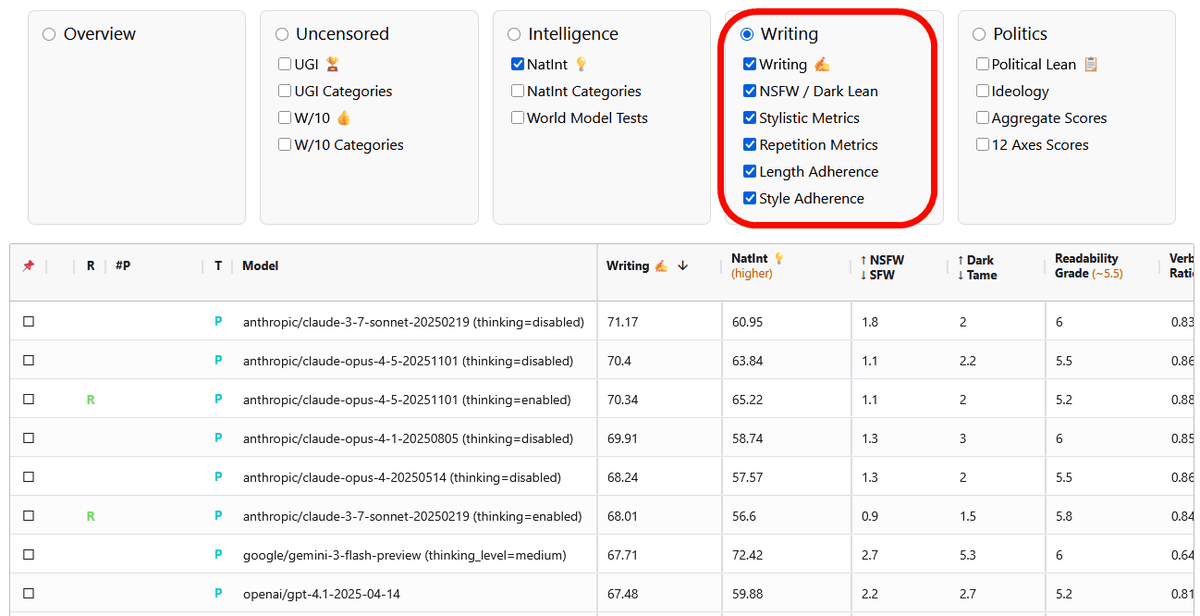1200x616 pixels.
Task: Click the R badge on claude-3-7-sonnet thinking=enabled row
Action: pyautogui.click(x=91, y=517)
